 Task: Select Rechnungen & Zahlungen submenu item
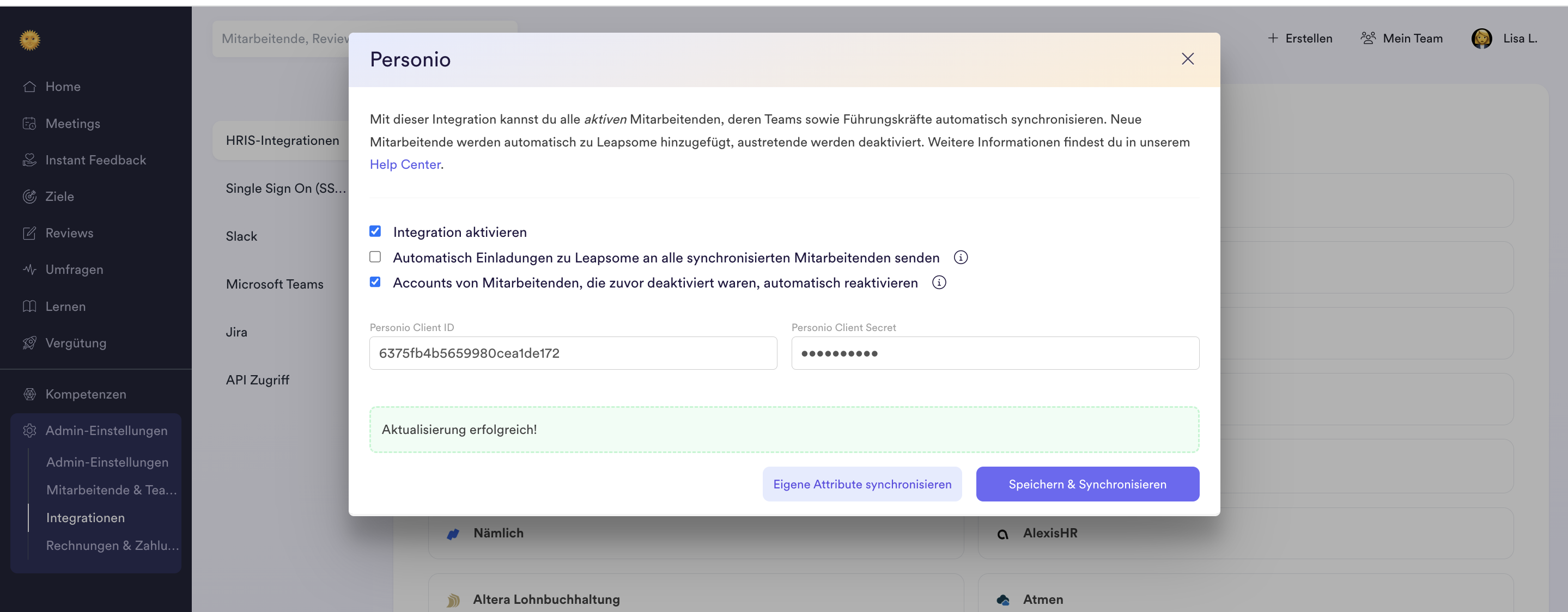coord(113,546)
